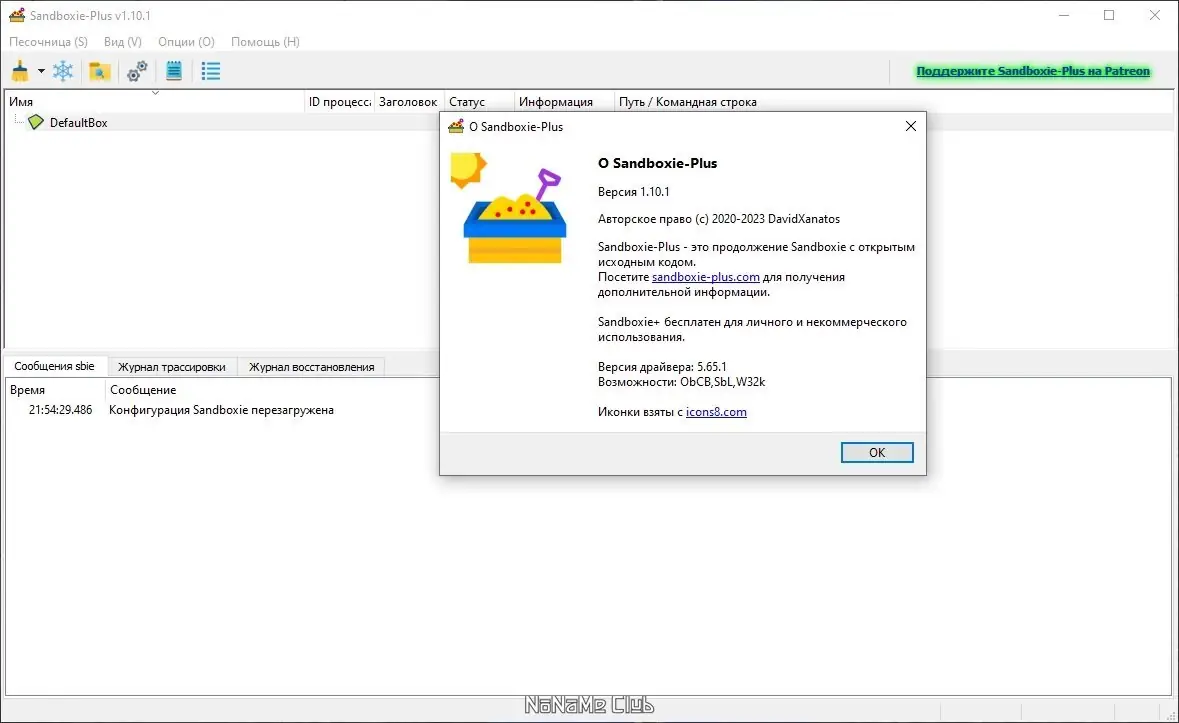Click the Cleanup broom toolbar icon
1179x723 pixels.
[x=20, y=71]
